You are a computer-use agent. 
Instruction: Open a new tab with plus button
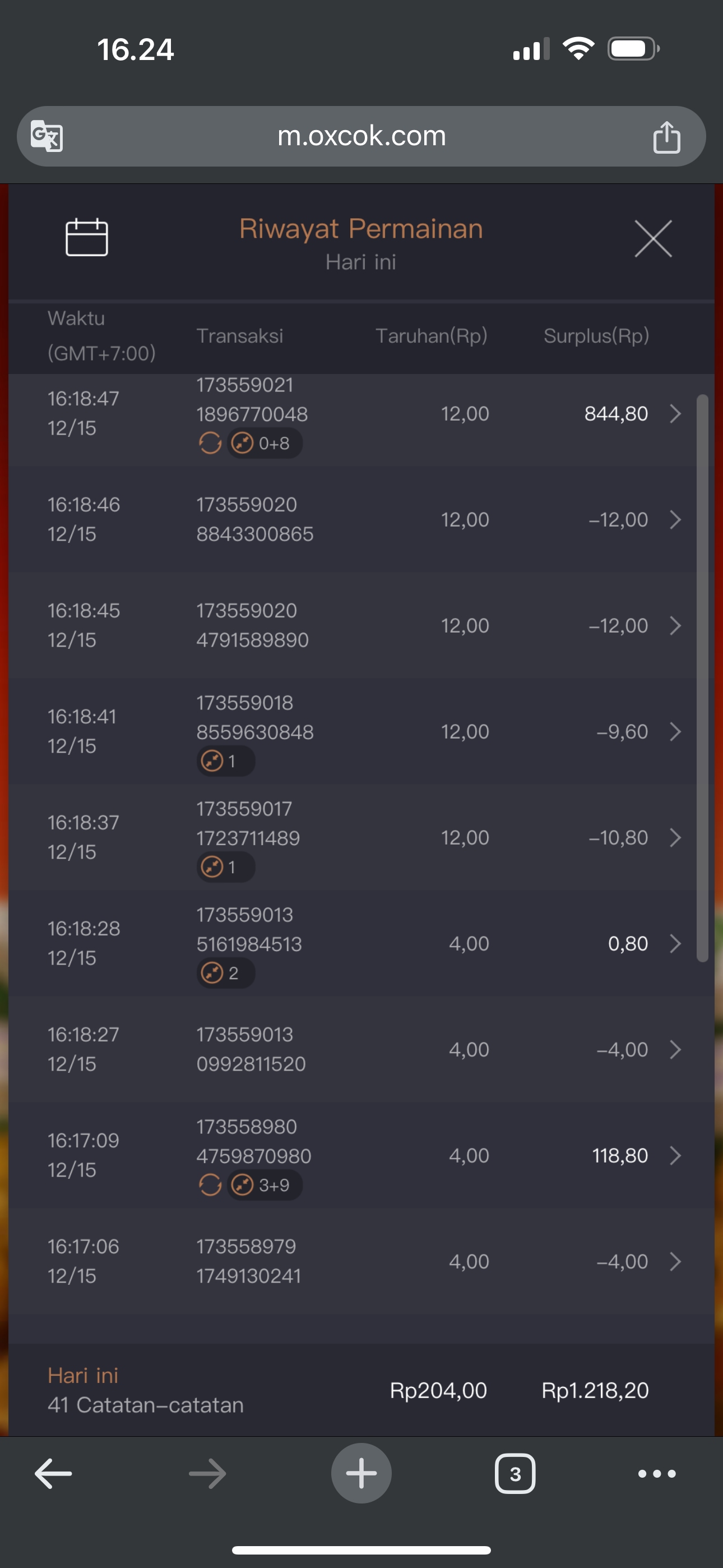[361, 1474]
